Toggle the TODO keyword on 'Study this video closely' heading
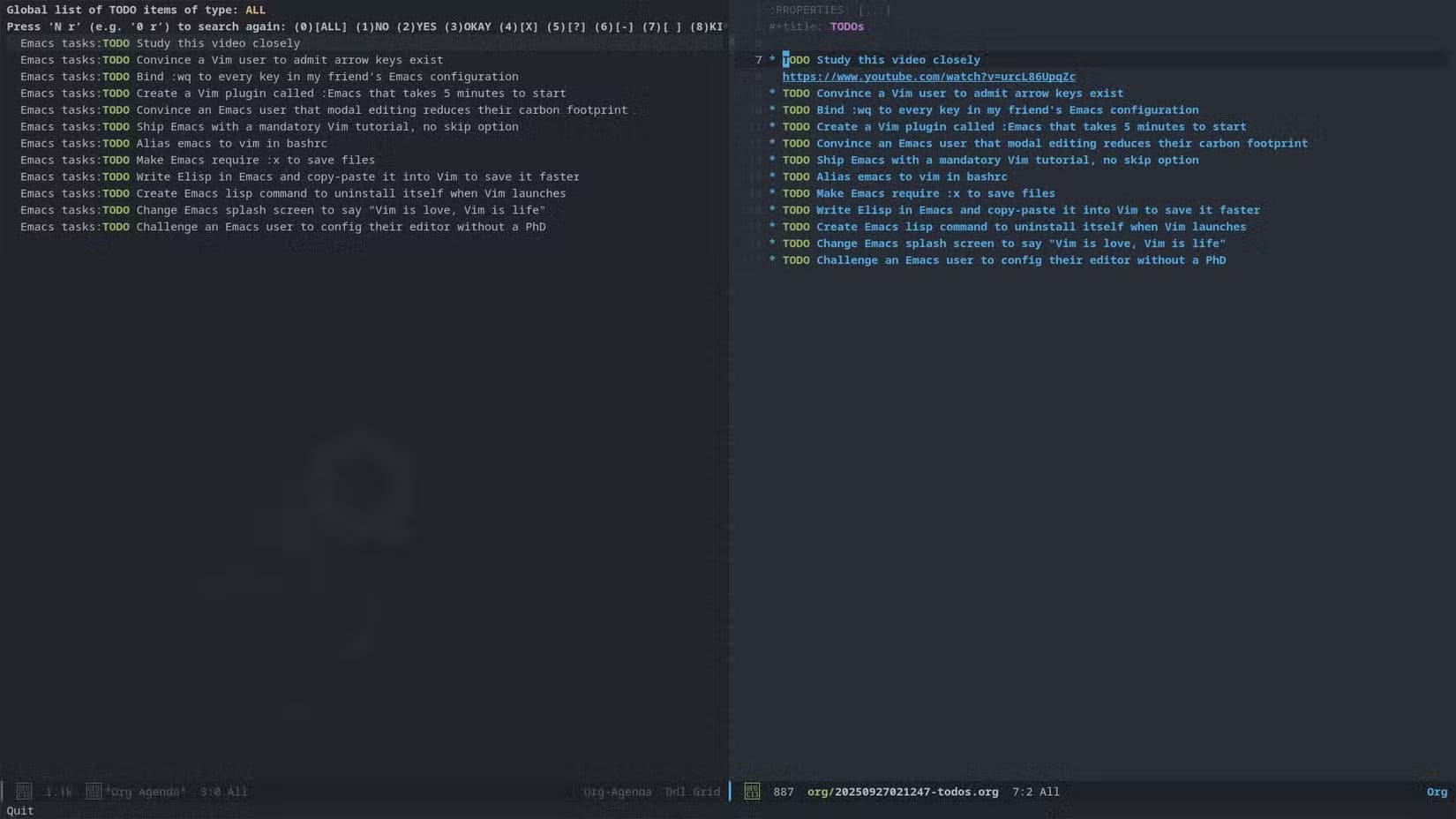This screenshot has height=819, width=1456. point(796,60)
